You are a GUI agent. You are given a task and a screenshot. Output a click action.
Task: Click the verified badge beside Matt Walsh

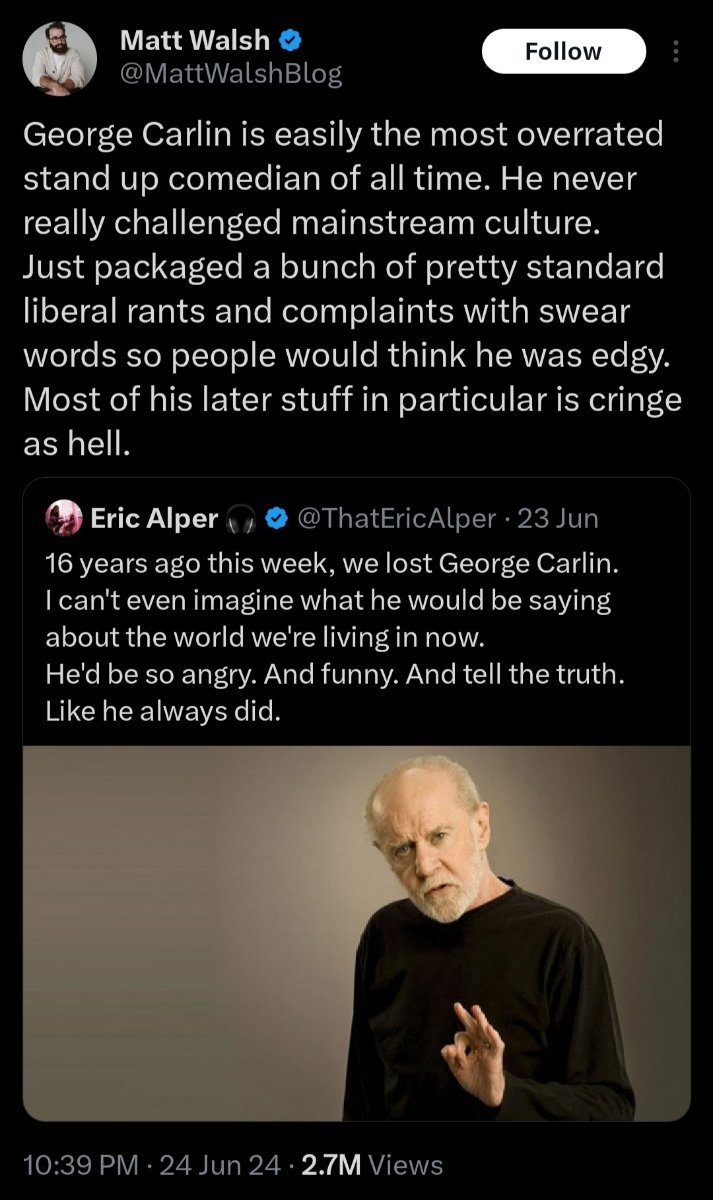pos(291,41)
